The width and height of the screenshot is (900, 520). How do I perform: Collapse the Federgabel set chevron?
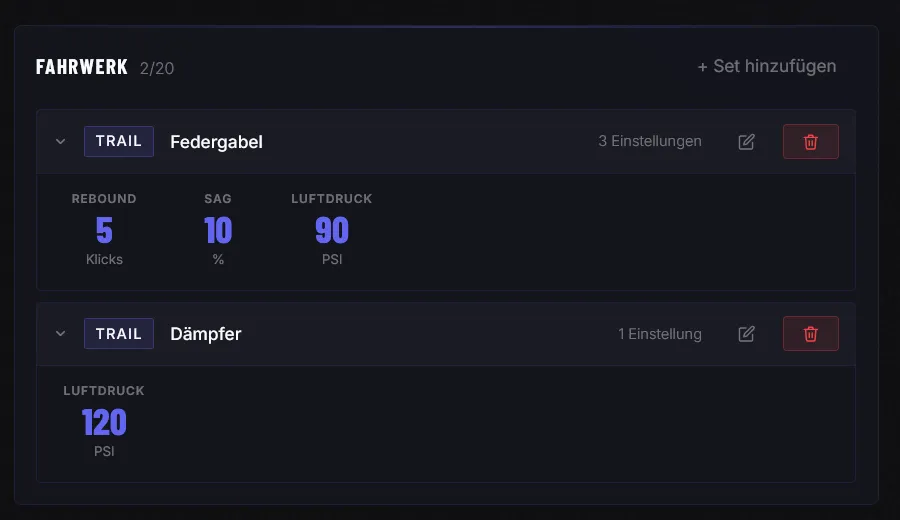click(x=60, y=142)
